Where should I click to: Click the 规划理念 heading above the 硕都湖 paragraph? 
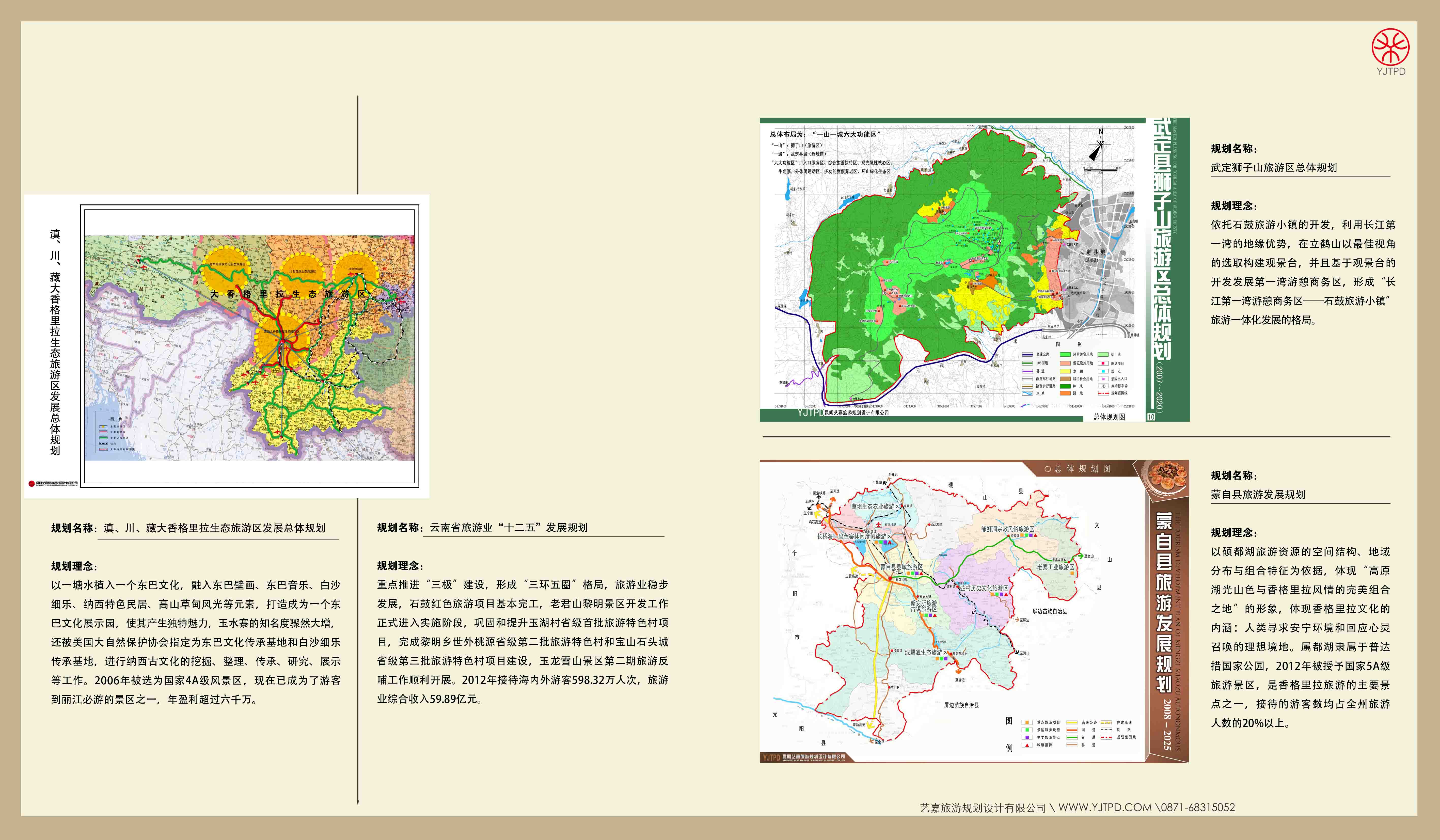pyautogui.click(x=1234, y=533)
